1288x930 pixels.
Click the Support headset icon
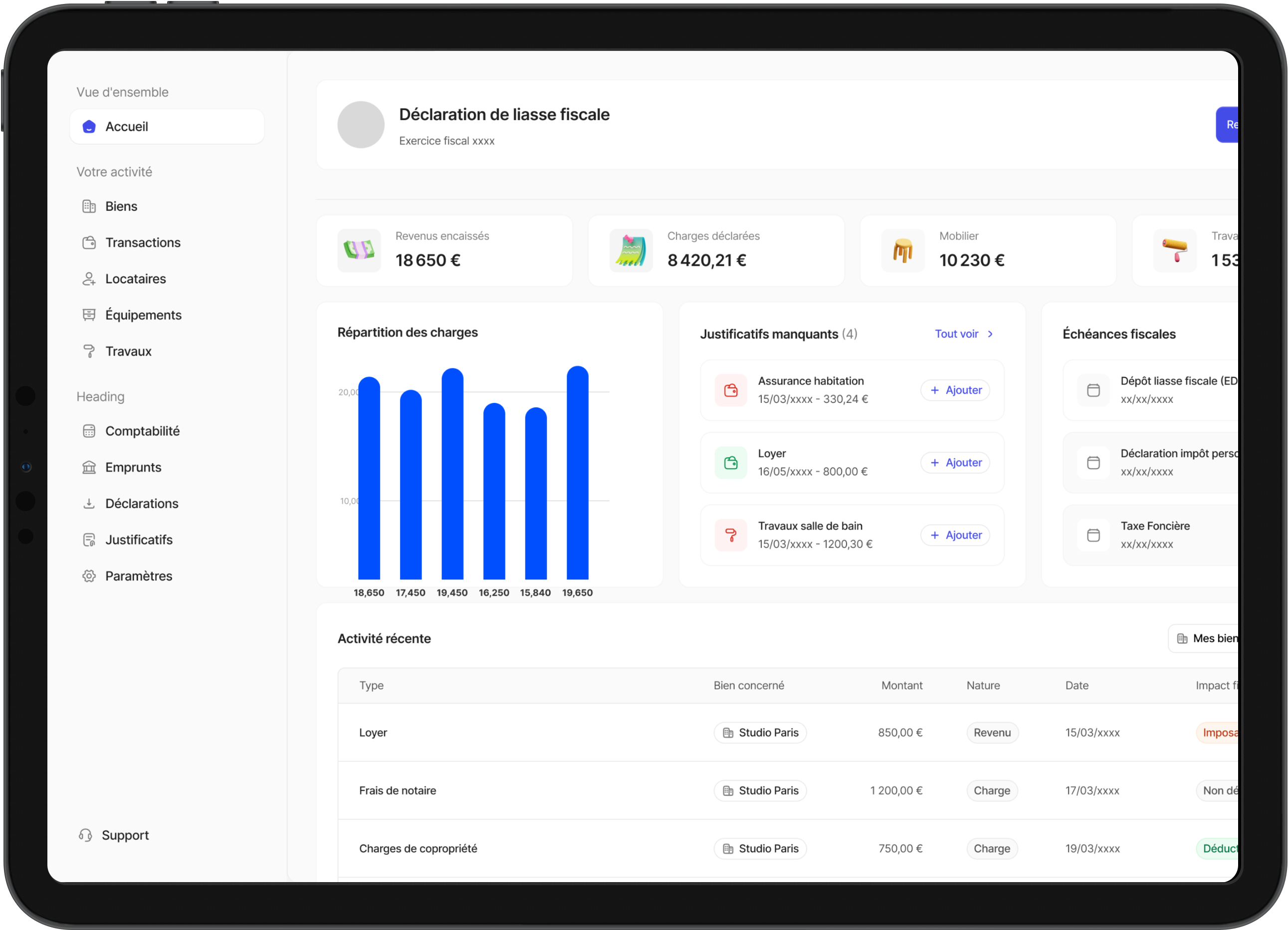pyautogui.click(x=85, y=835)
